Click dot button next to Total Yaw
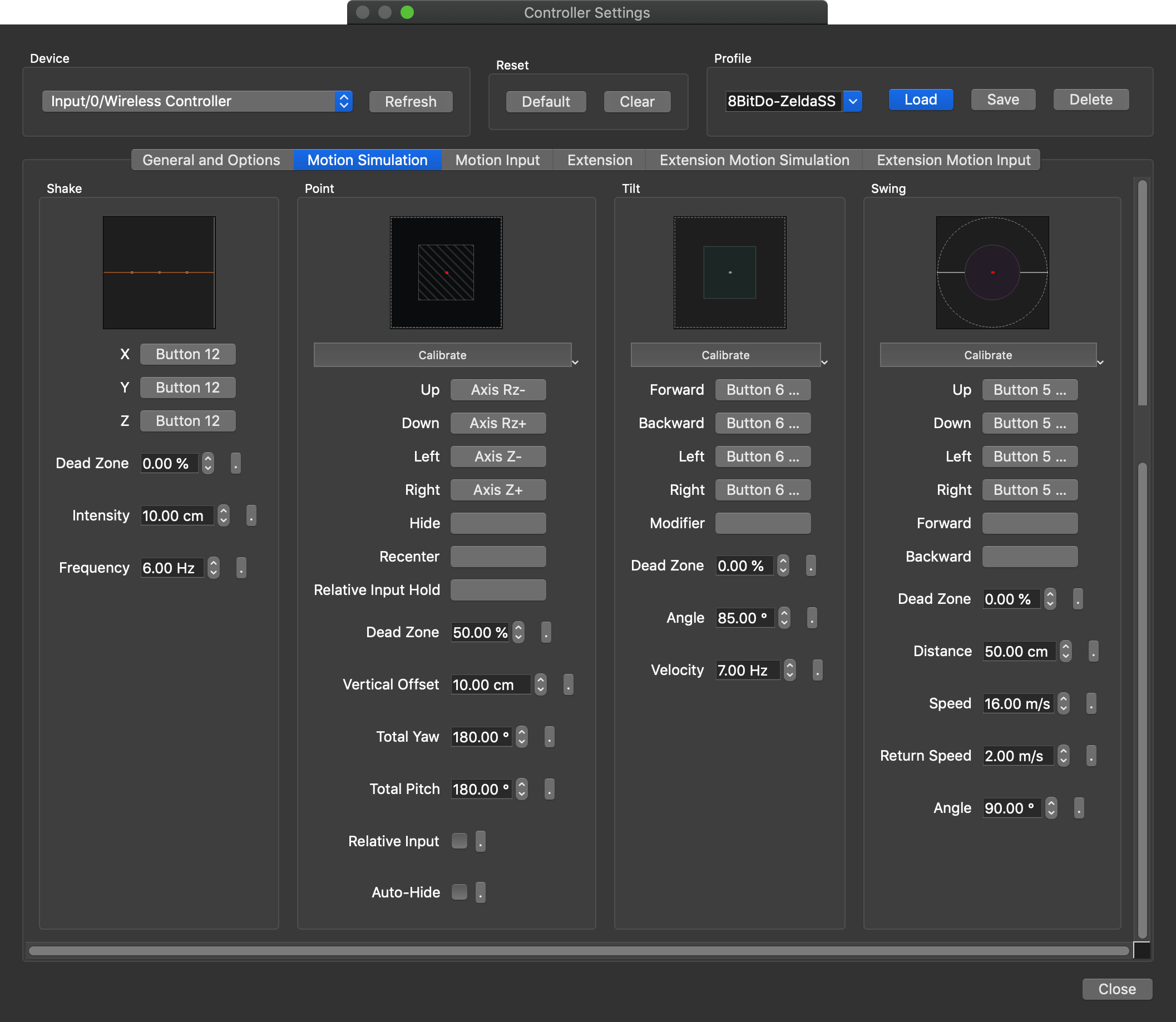 (x=549, y=737)
